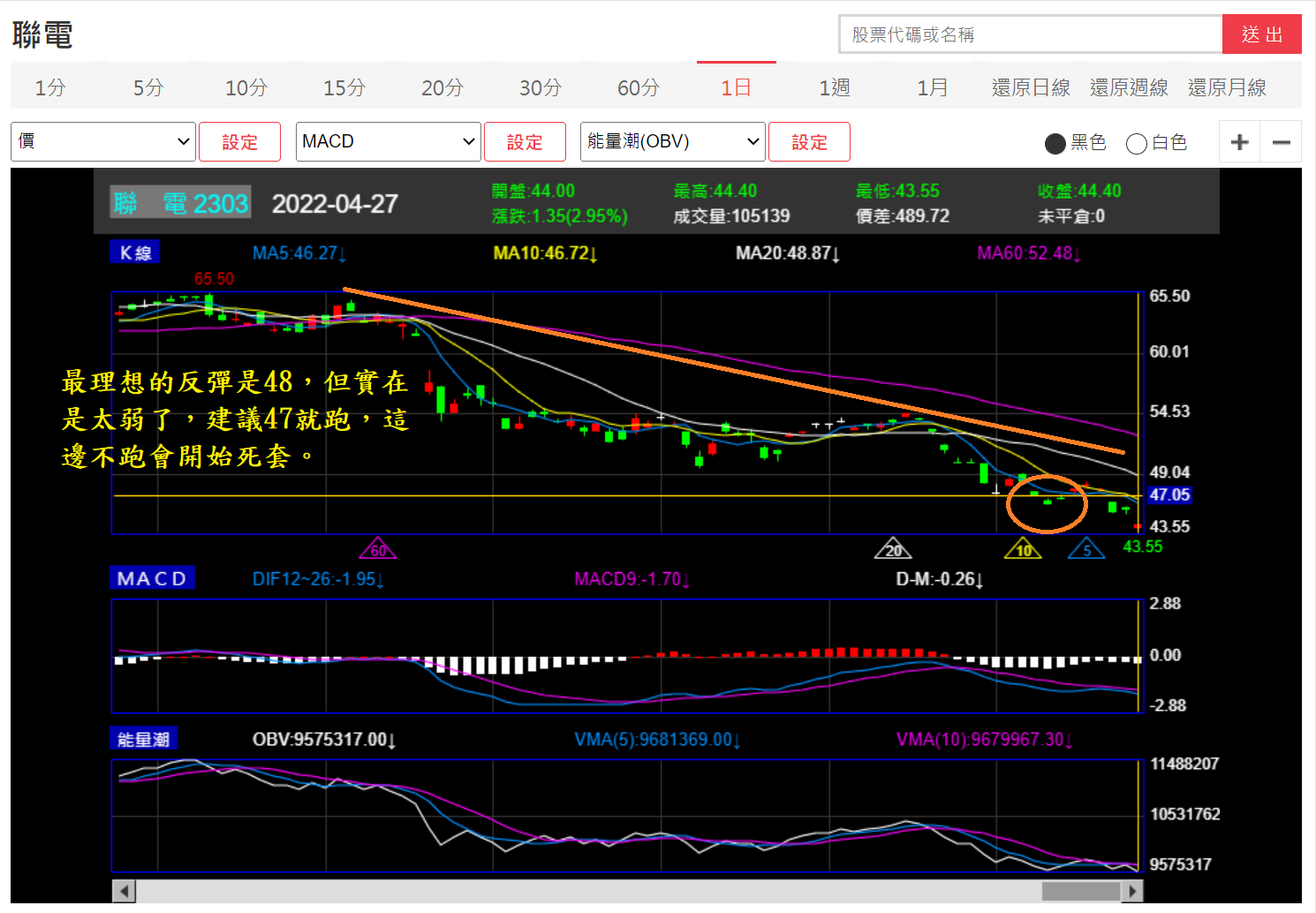
Task: Select the 1週 weekly tab
Action: (x=834, y=87)
